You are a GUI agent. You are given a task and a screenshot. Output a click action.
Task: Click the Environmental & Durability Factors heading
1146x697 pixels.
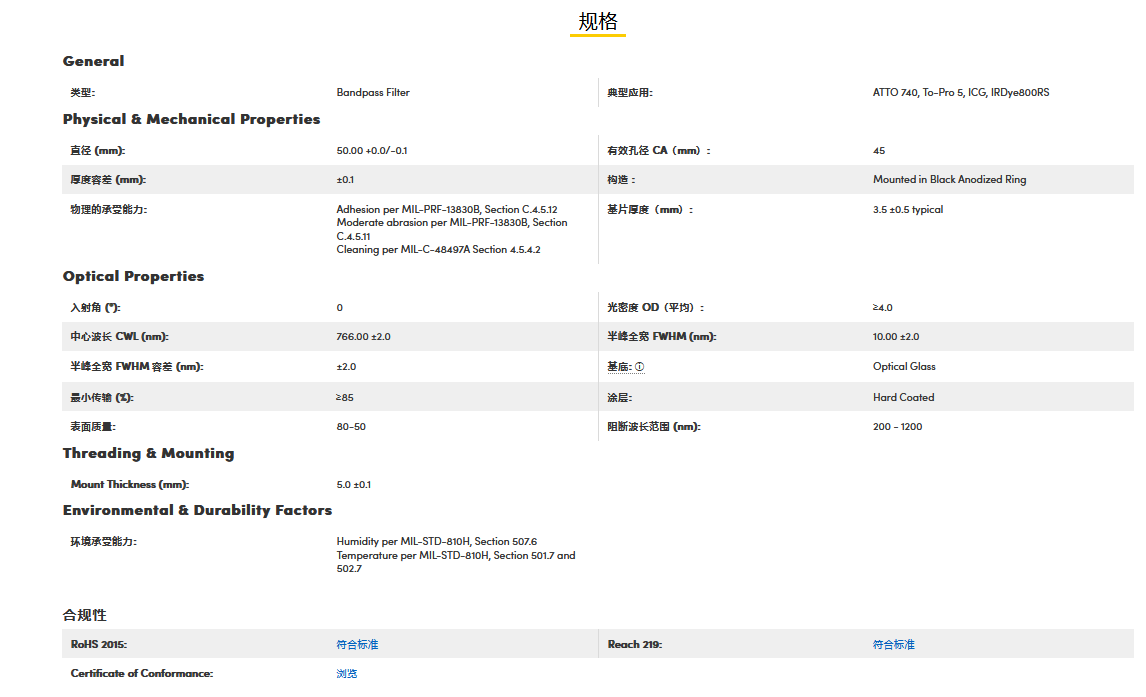[197, 510]
